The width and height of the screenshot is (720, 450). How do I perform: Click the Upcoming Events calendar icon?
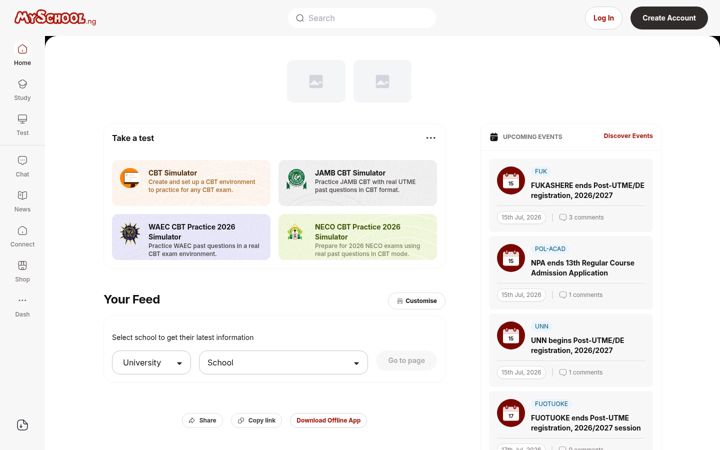point(494,137)
